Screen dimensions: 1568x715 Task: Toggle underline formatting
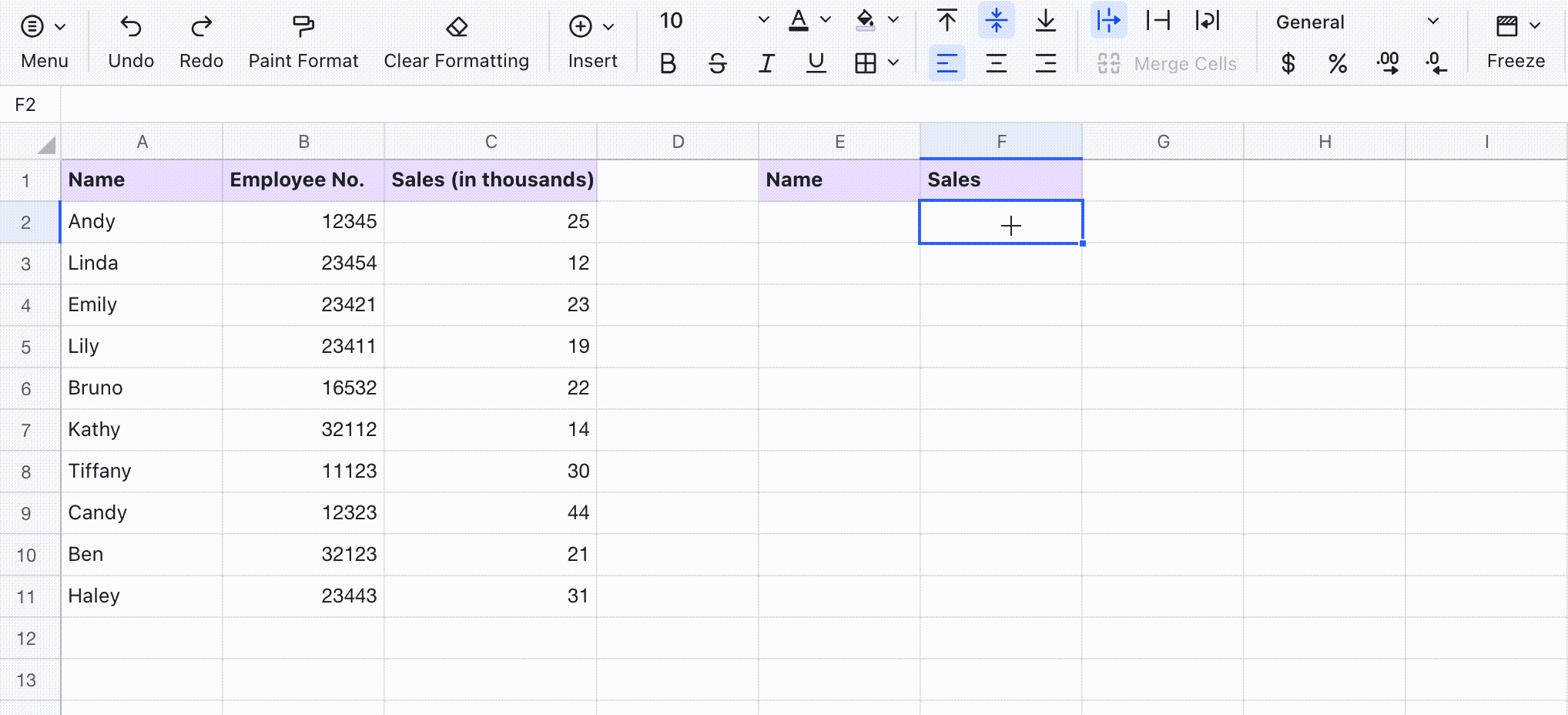(815, 63)
